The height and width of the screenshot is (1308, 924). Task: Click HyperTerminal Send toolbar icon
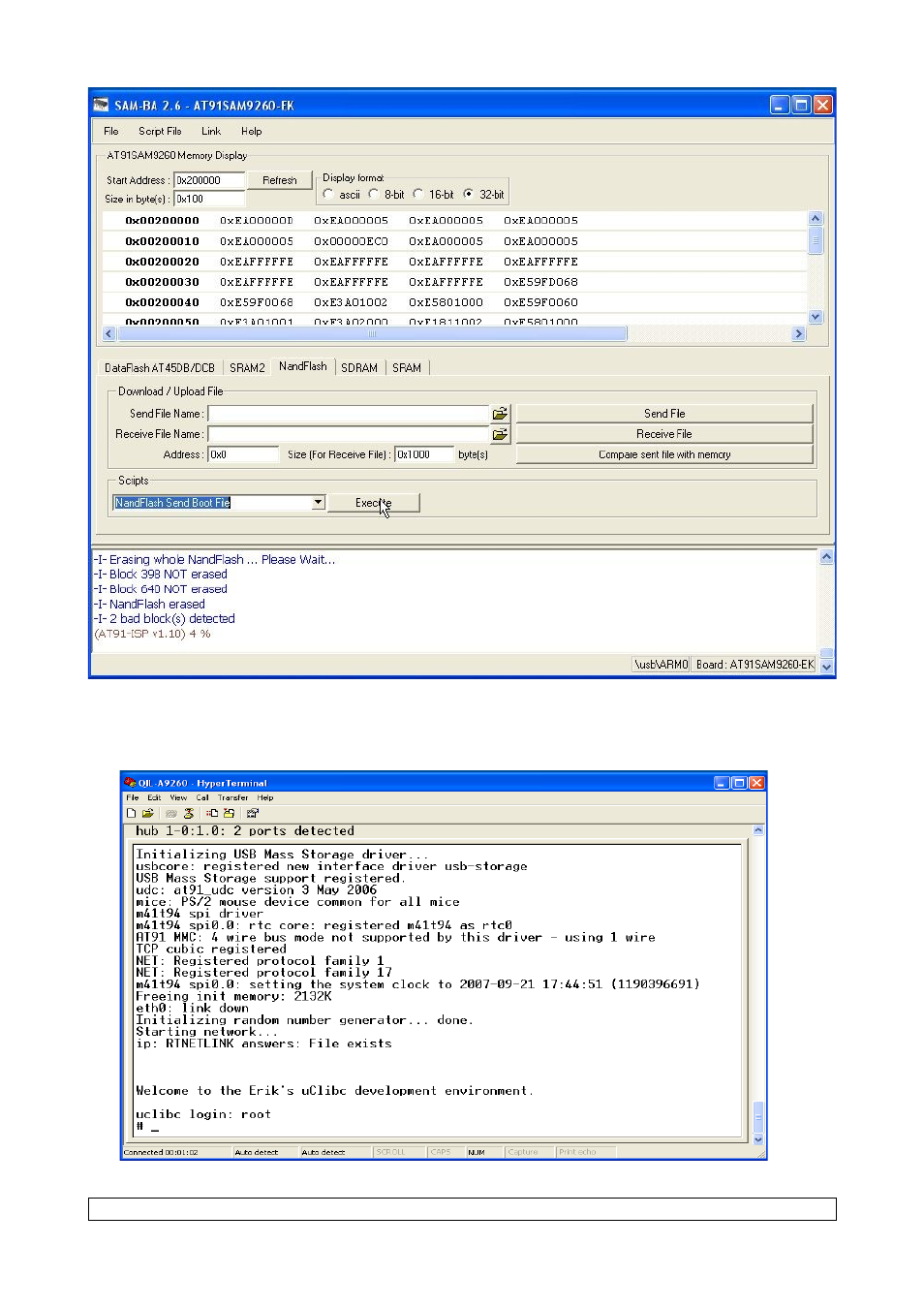tap(212, 813)
